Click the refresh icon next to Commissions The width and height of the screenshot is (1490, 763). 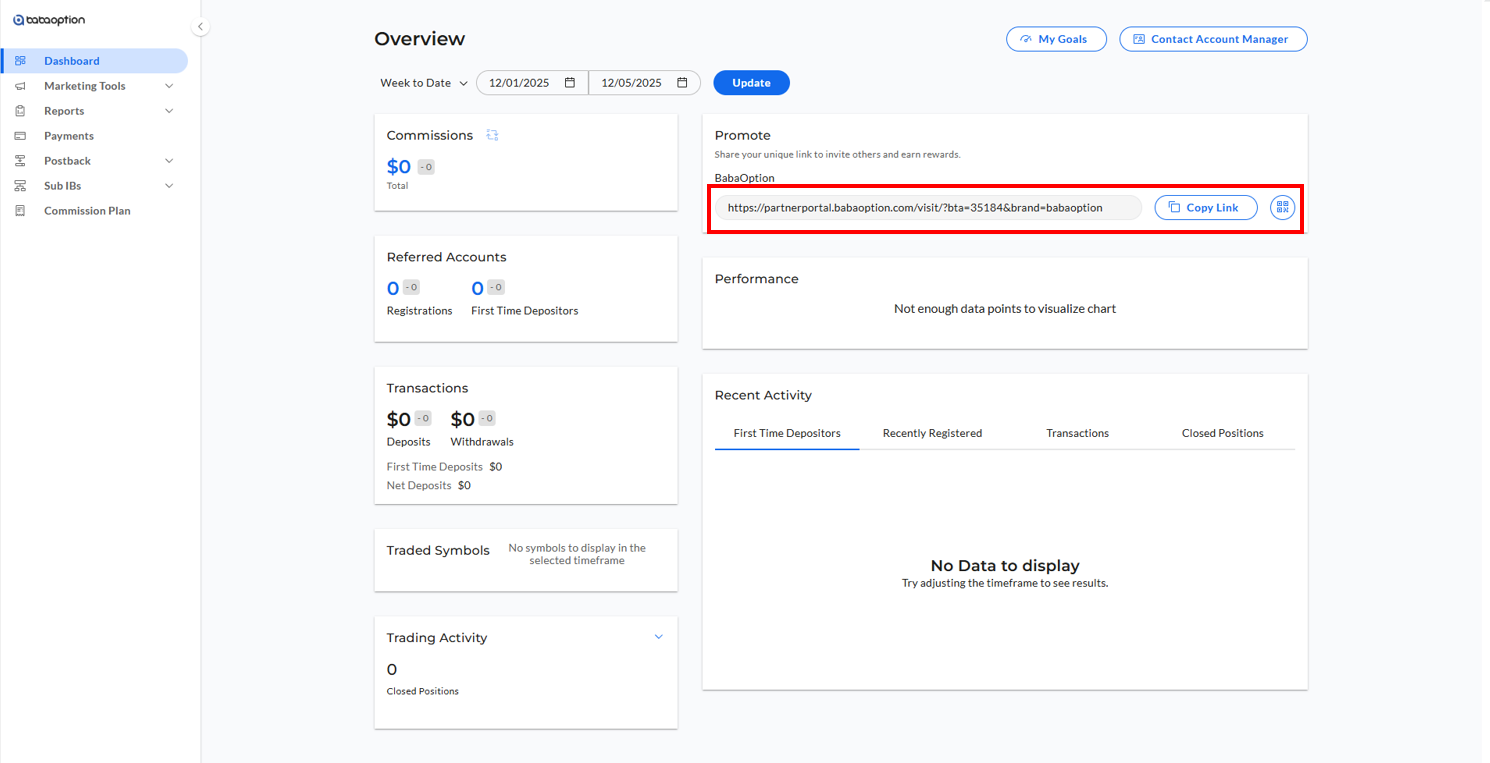click(492, 135)
